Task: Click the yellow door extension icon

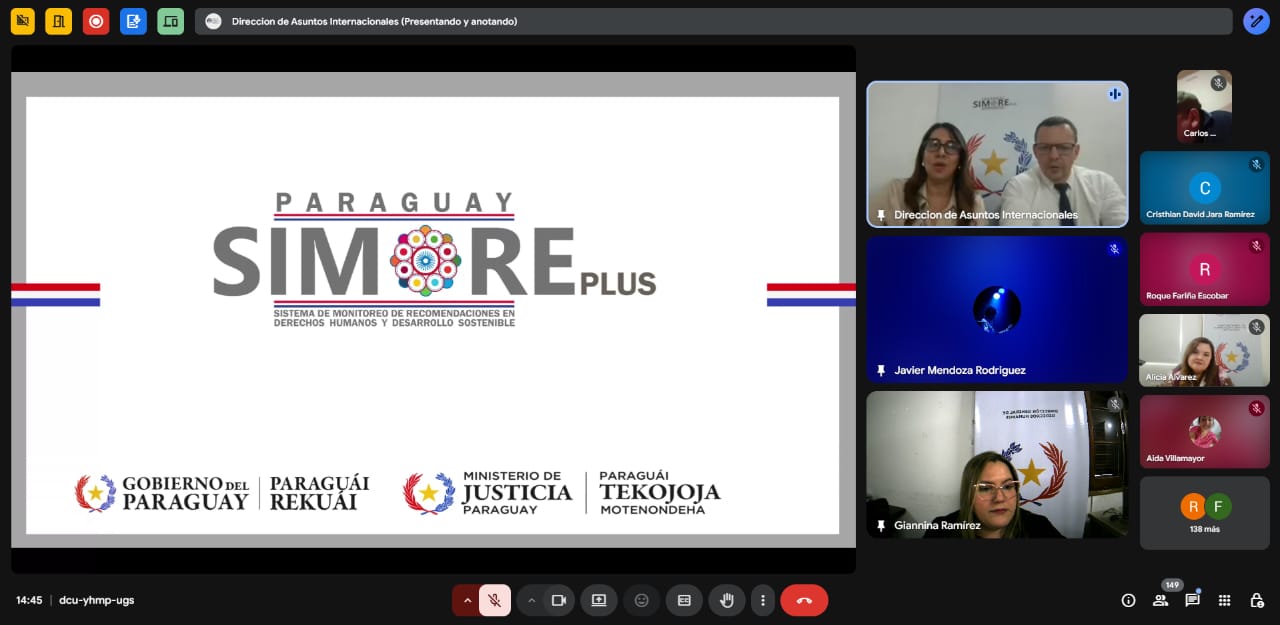Action: [59, 21]
